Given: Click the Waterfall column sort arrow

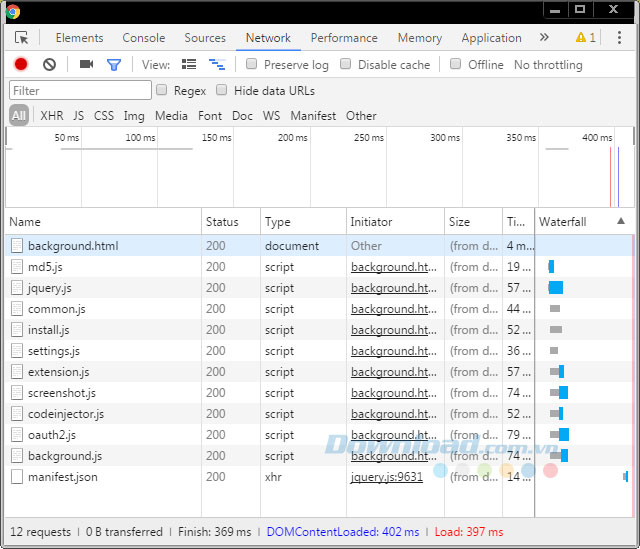Looking at the screenshot, I should [x=621, y=221].
